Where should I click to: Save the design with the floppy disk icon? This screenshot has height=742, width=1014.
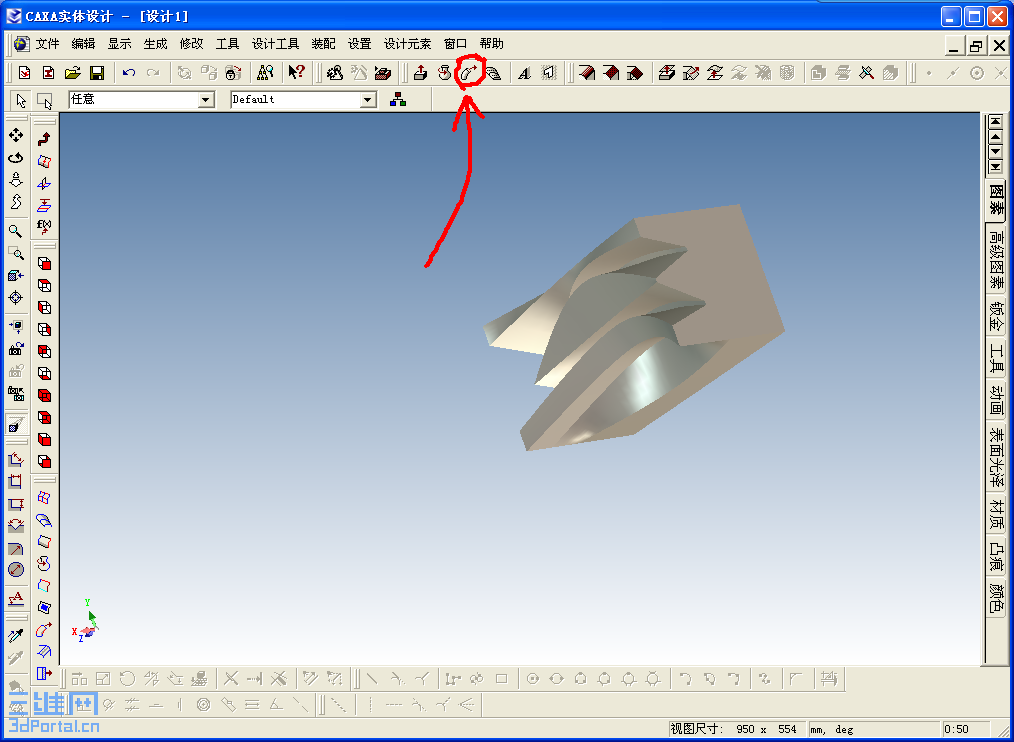pos(97,72)
